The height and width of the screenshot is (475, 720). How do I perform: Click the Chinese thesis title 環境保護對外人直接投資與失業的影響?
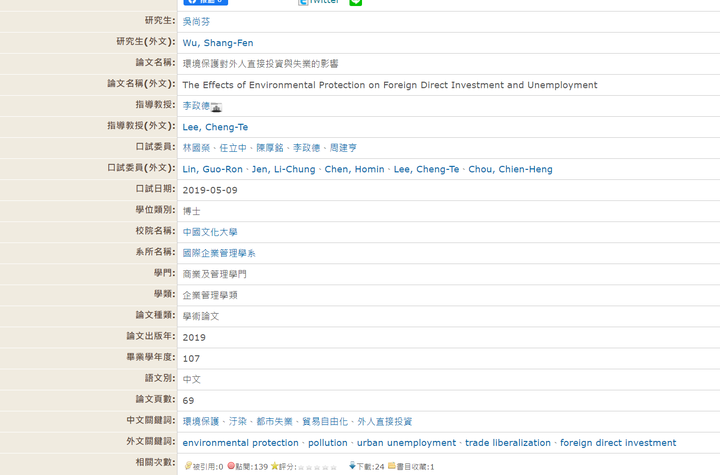click(x=260, y=64)
